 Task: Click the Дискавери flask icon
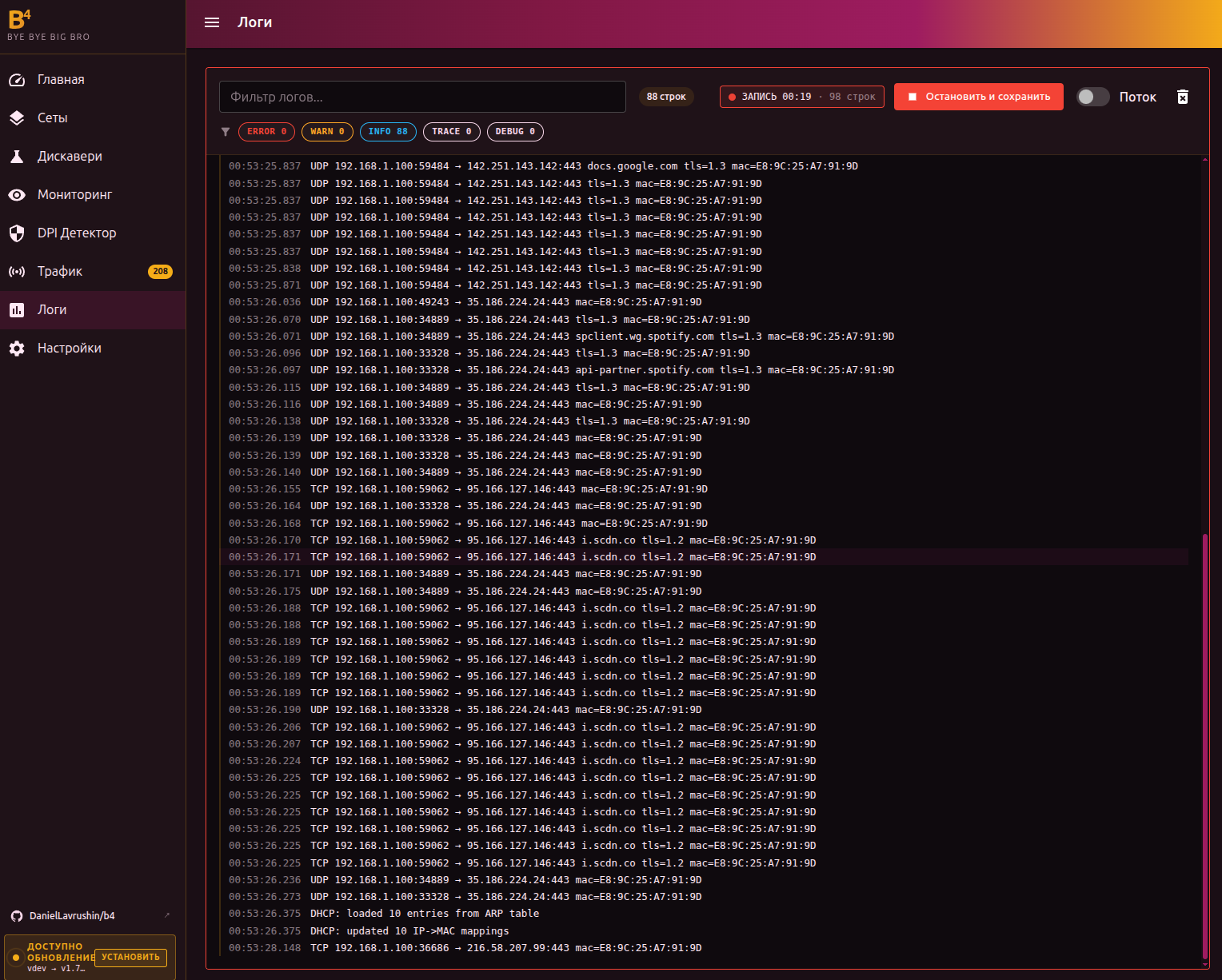[x=17, y=157]
